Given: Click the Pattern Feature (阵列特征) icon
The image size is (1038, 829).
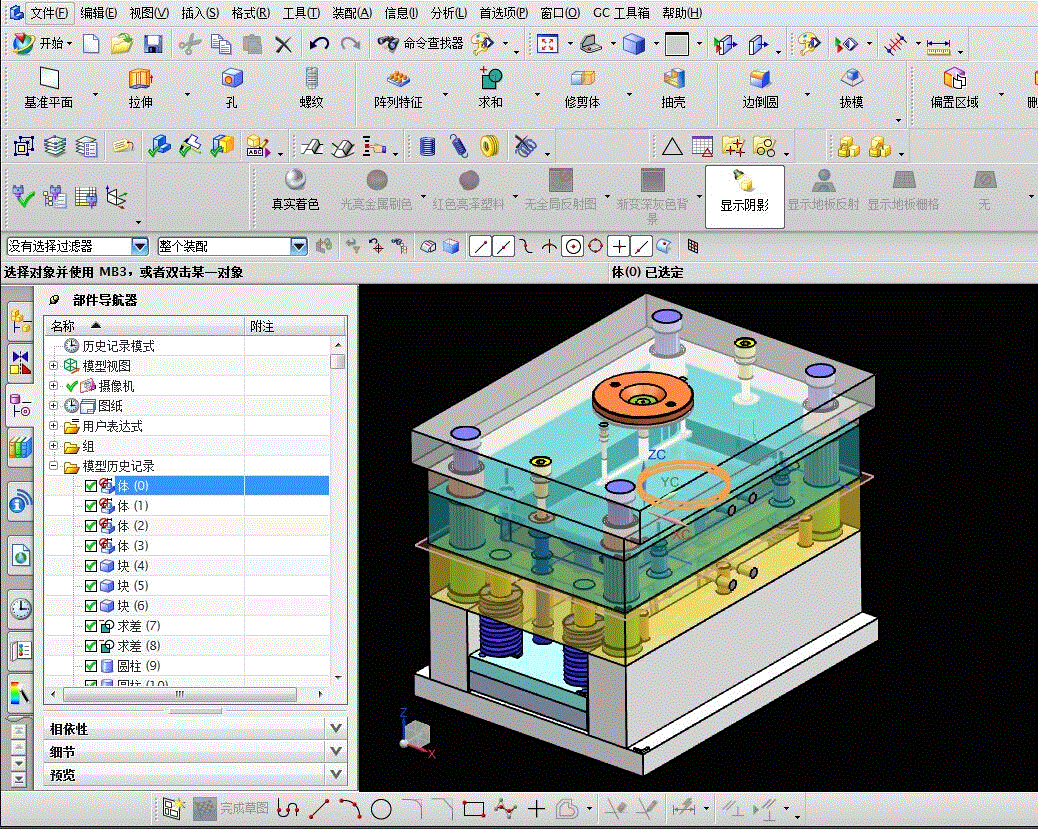Looking at the screenshot, I should point(398,79).
